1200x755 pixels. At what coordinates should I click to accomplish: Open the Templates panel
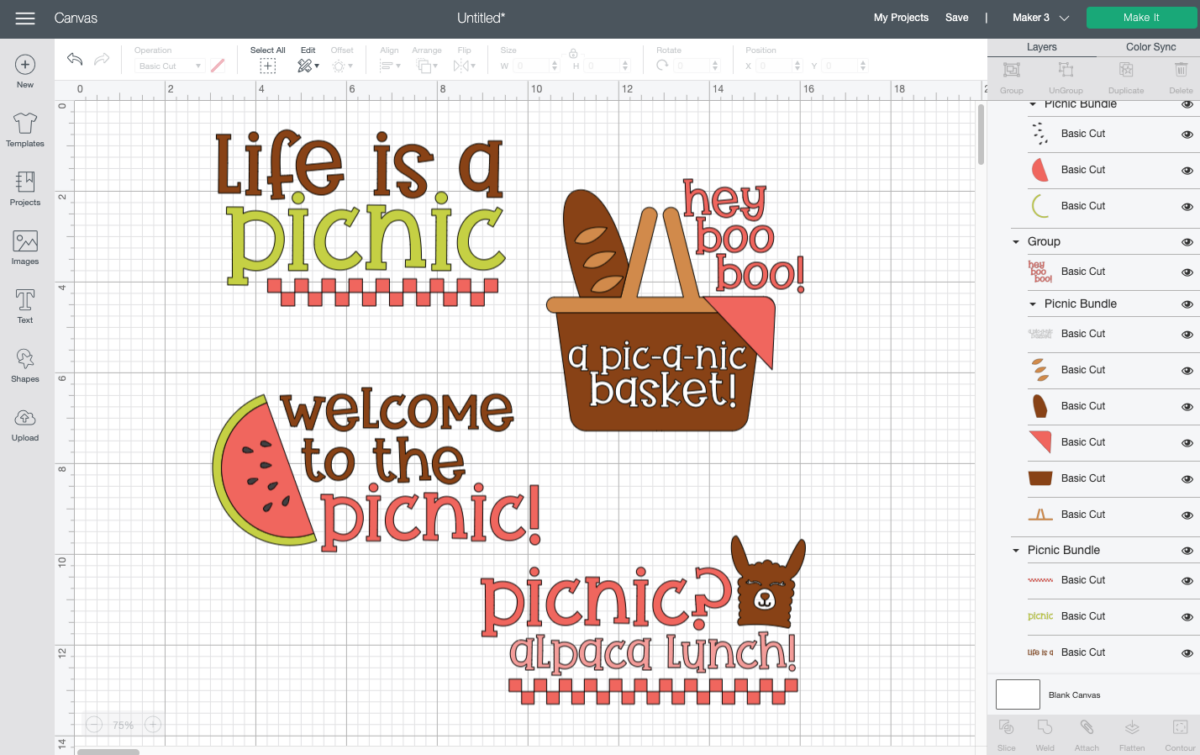pyautogui.click(x=25, y=130)
